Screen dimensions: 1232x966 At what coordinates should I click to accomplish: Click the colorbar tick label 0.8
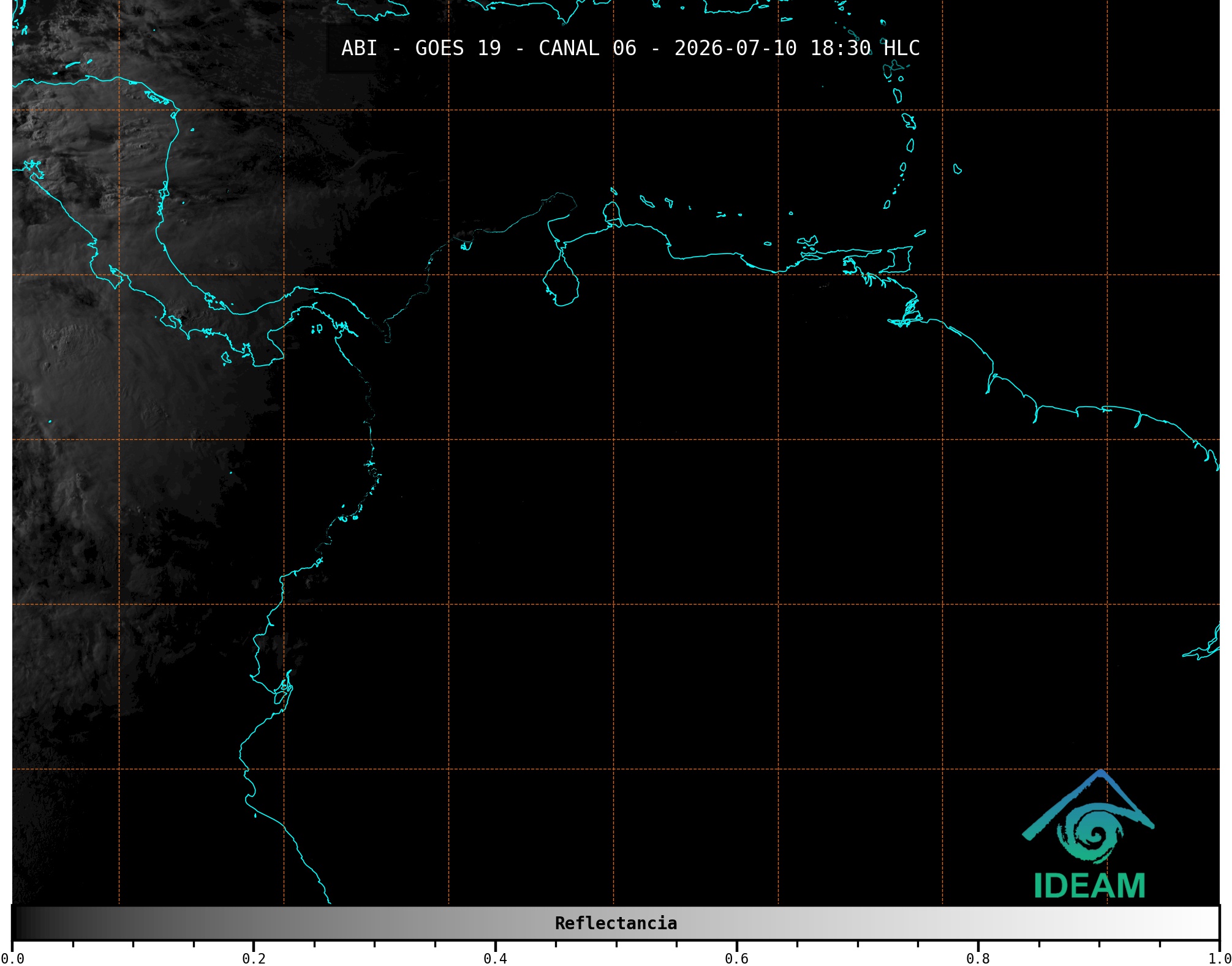pyautogui.click(x=978, y=959)
